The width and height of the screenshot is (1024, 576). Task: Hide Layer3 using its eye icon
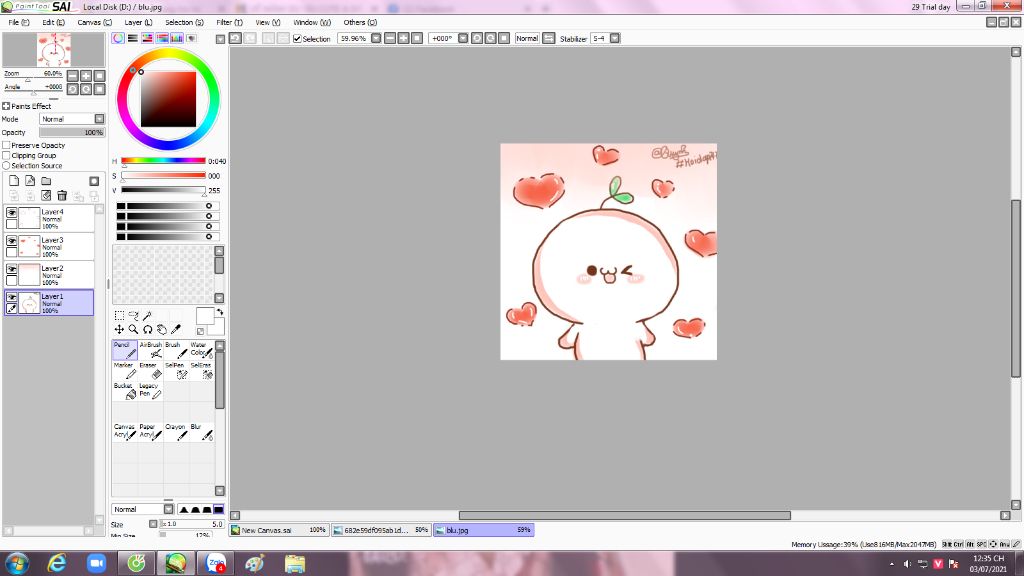pyautogui.click(x=11, y=241)
